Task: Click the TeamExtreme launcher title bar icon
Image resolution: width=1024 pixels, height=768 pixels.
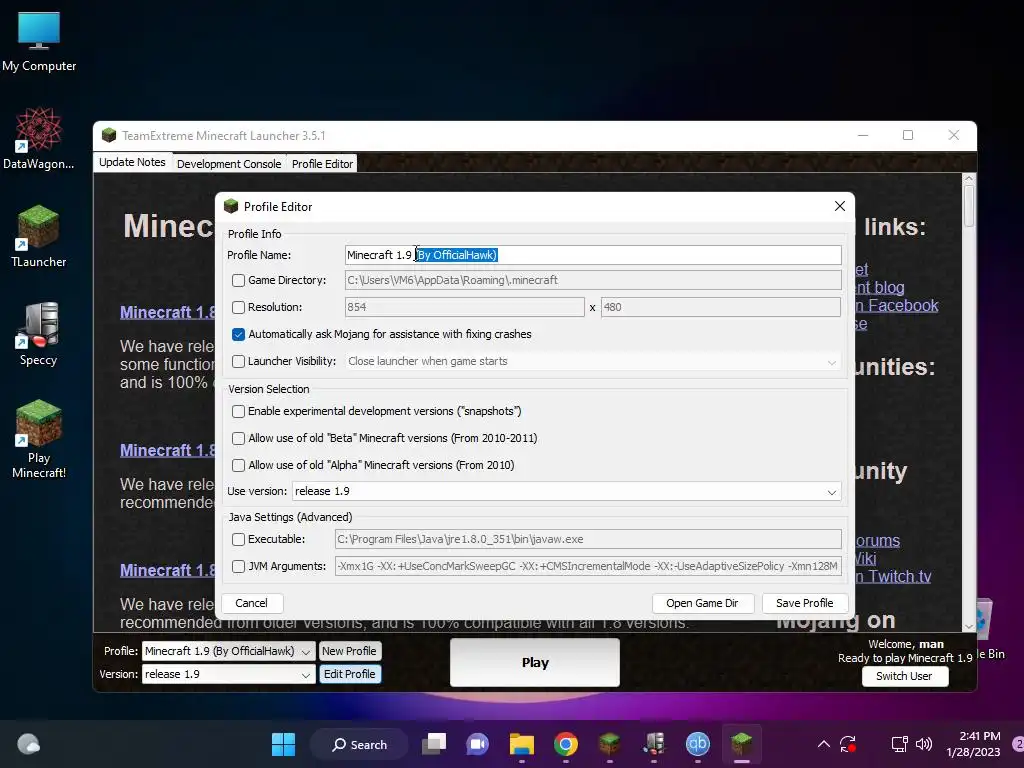Action: pyautogui.click(x=109, y=135)
